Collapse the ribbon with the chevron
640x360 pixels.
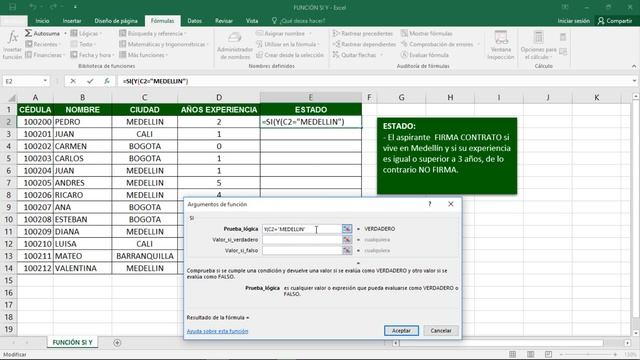(x=634, y=66)
